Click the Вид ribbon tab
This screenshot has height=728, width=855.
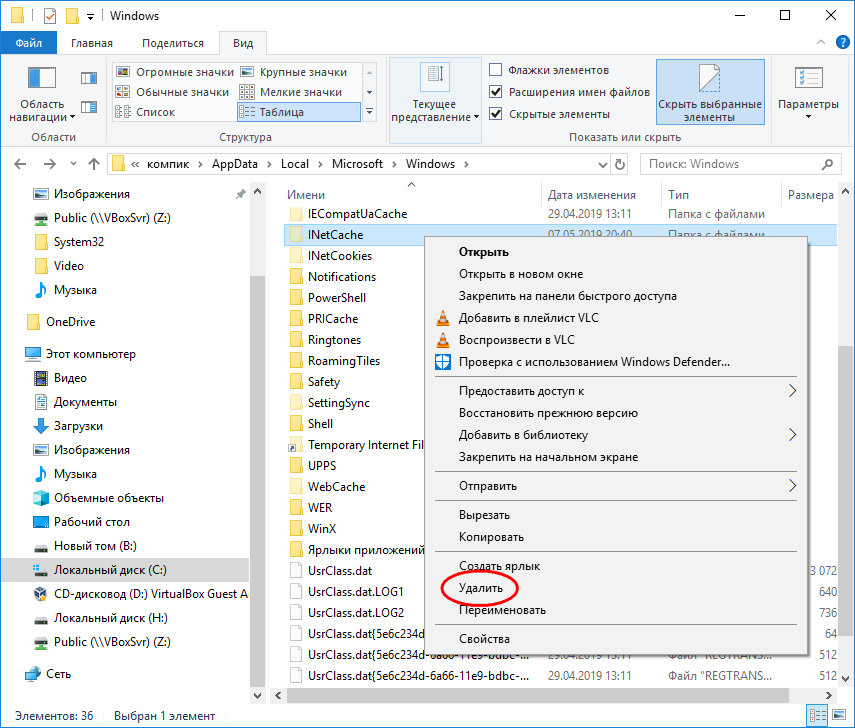(x=243, y=43)
